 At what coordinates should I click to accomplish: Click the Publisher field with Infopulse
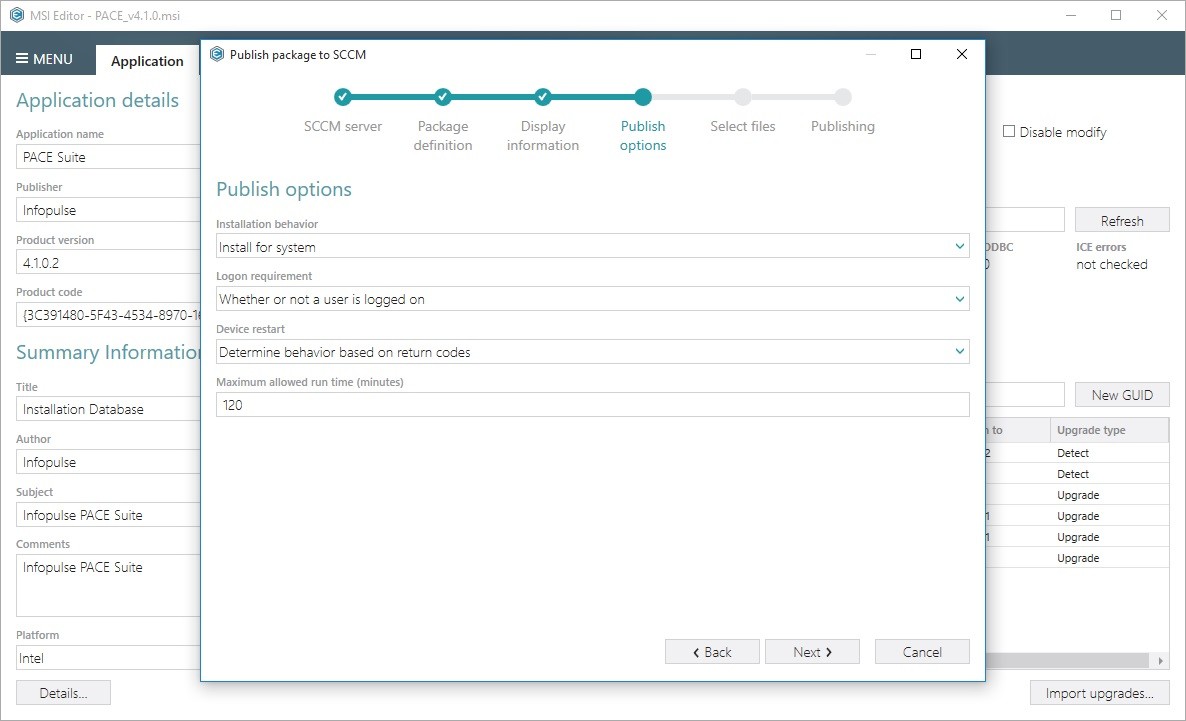tap(108, 210)
